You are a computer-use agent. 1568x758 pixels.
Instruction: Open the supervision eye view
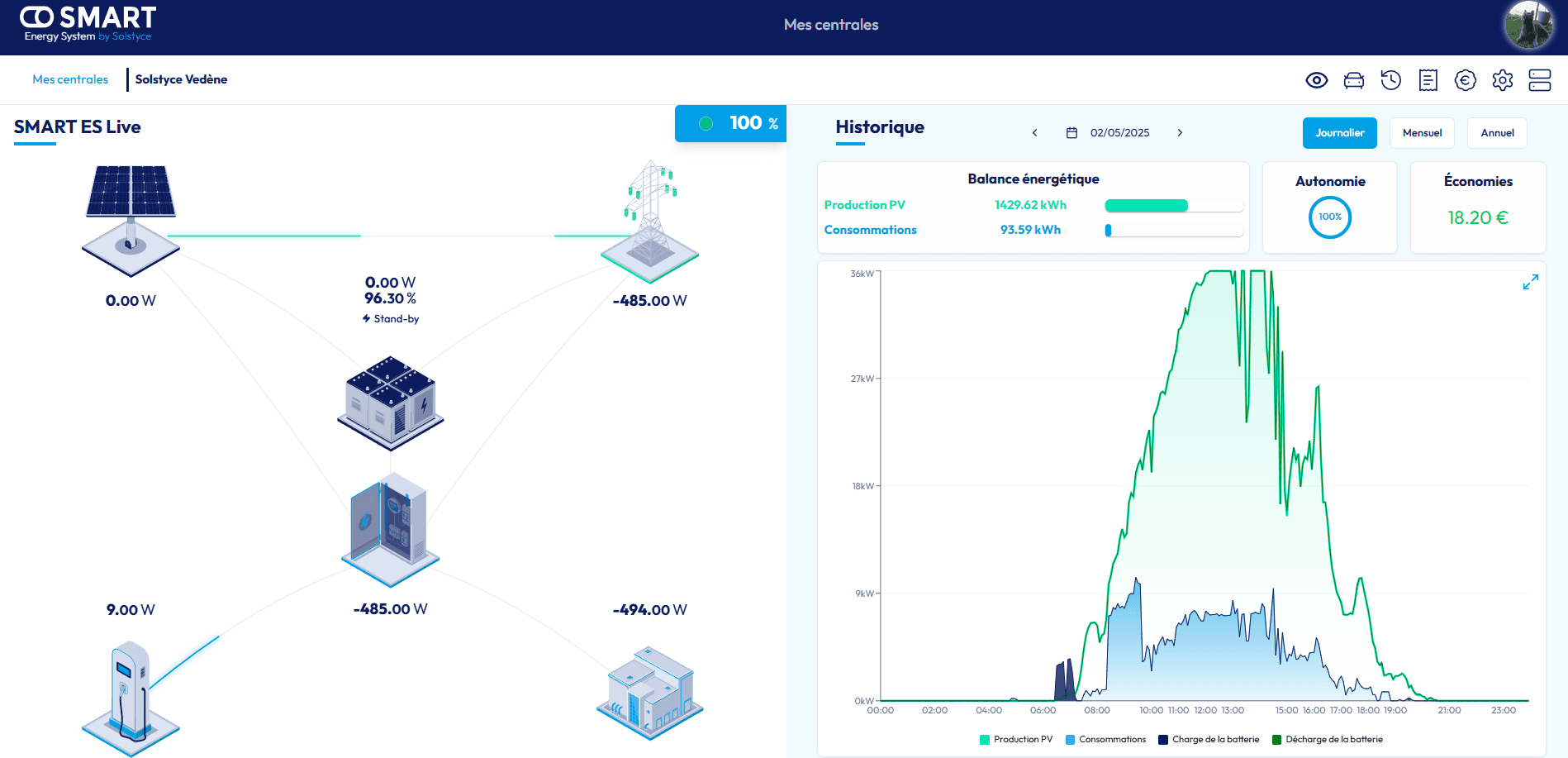[1317, 80]
